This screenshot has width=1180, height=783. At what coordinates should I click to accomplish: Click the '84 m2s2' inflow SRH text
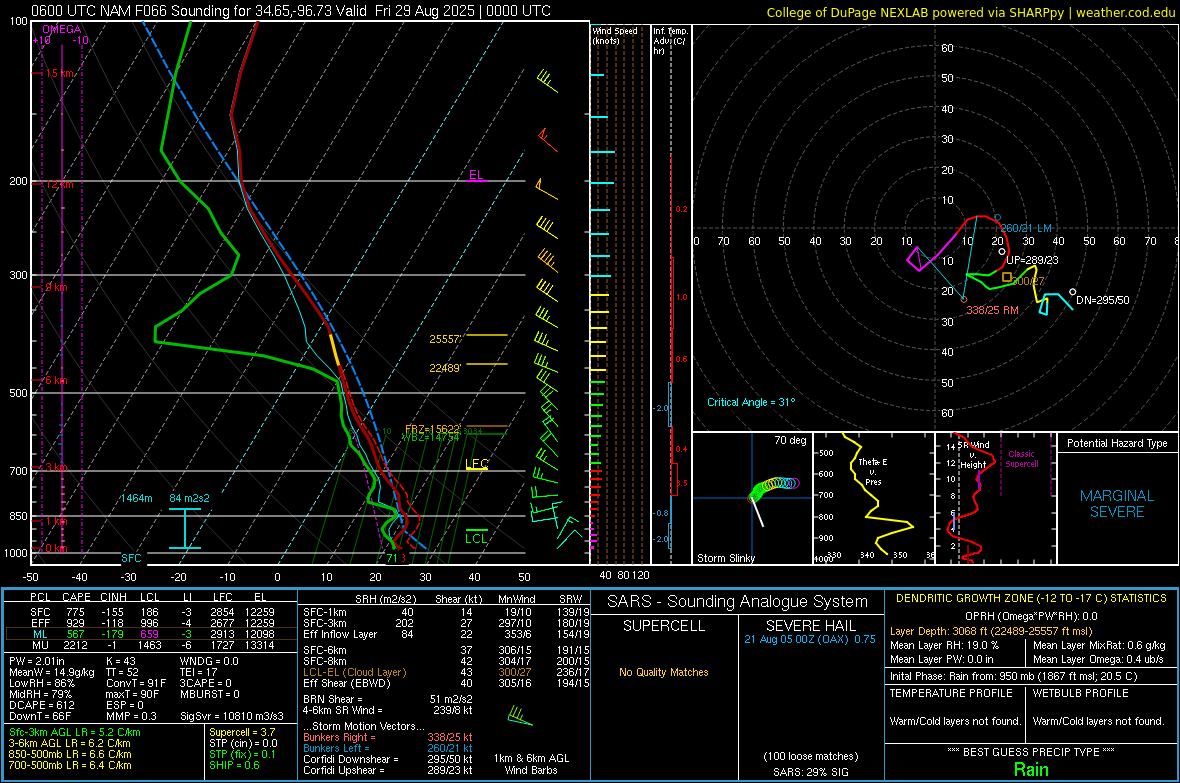190,498
